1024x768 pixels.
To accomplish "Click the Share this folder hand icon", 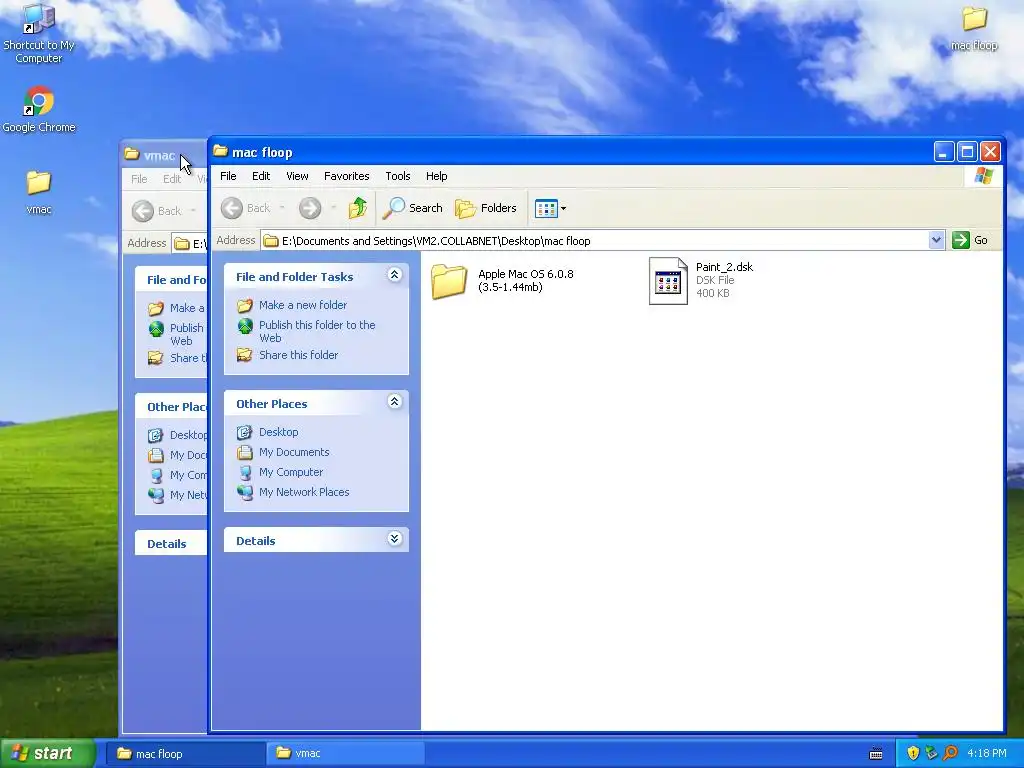I will (245, 355).
